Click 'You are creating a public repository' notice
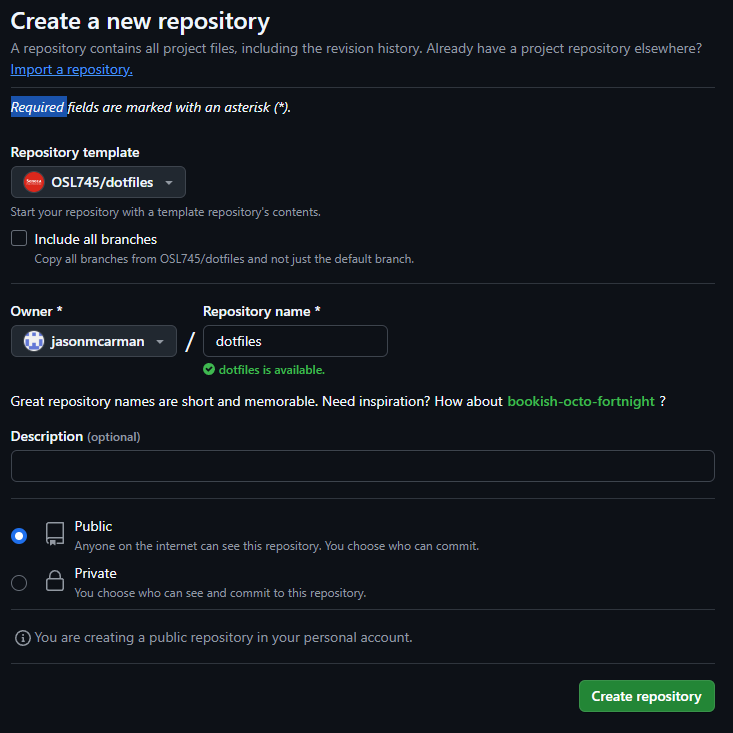This screenshot has height=733, width=733. click(223, 638)
